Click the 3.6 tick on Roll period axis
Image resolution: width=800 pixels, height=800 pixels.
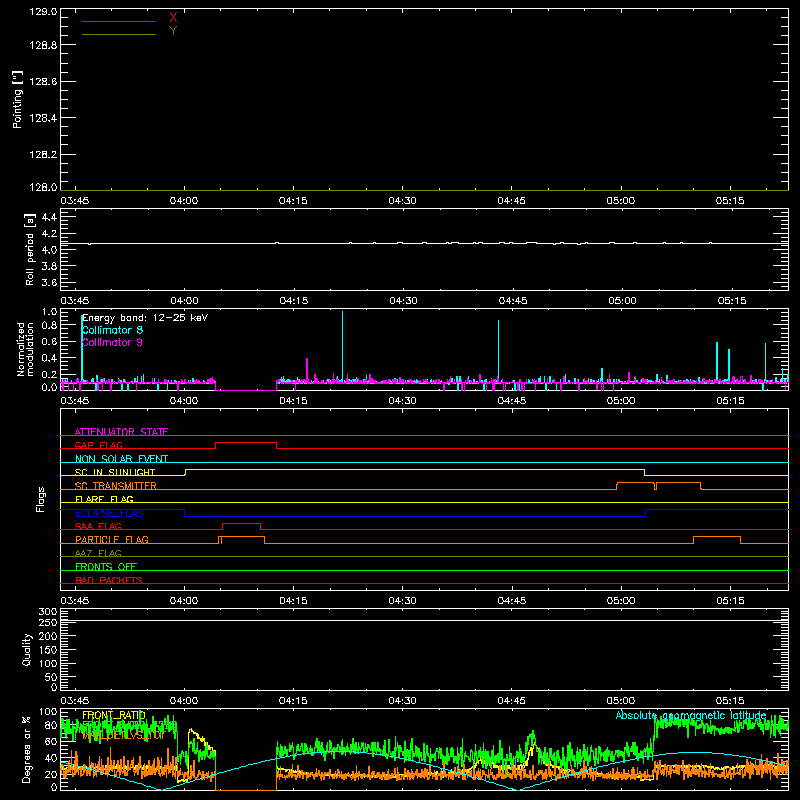(49, 282)
